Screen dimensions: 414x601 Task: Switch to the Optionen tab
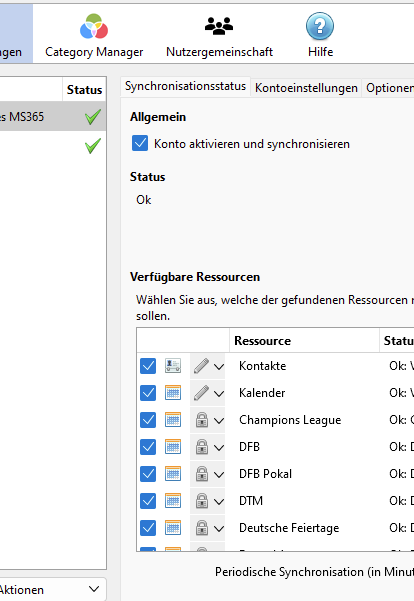[x=389, y=88]
